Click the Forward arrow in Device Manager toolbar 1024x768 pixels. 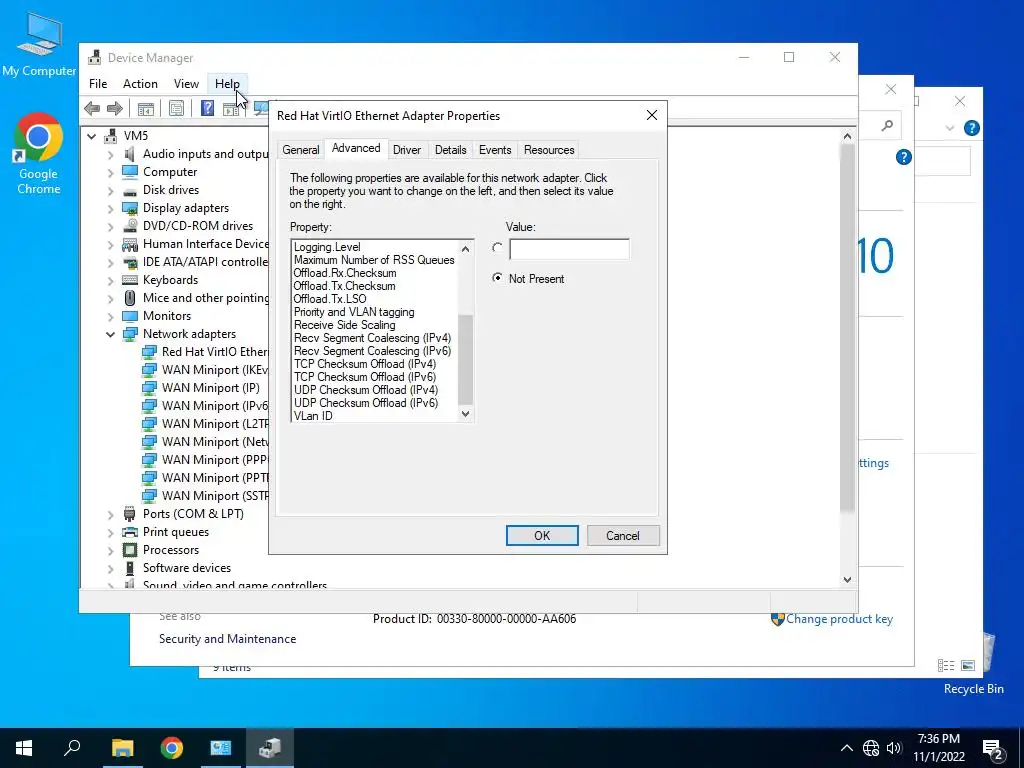click(114, 108)
